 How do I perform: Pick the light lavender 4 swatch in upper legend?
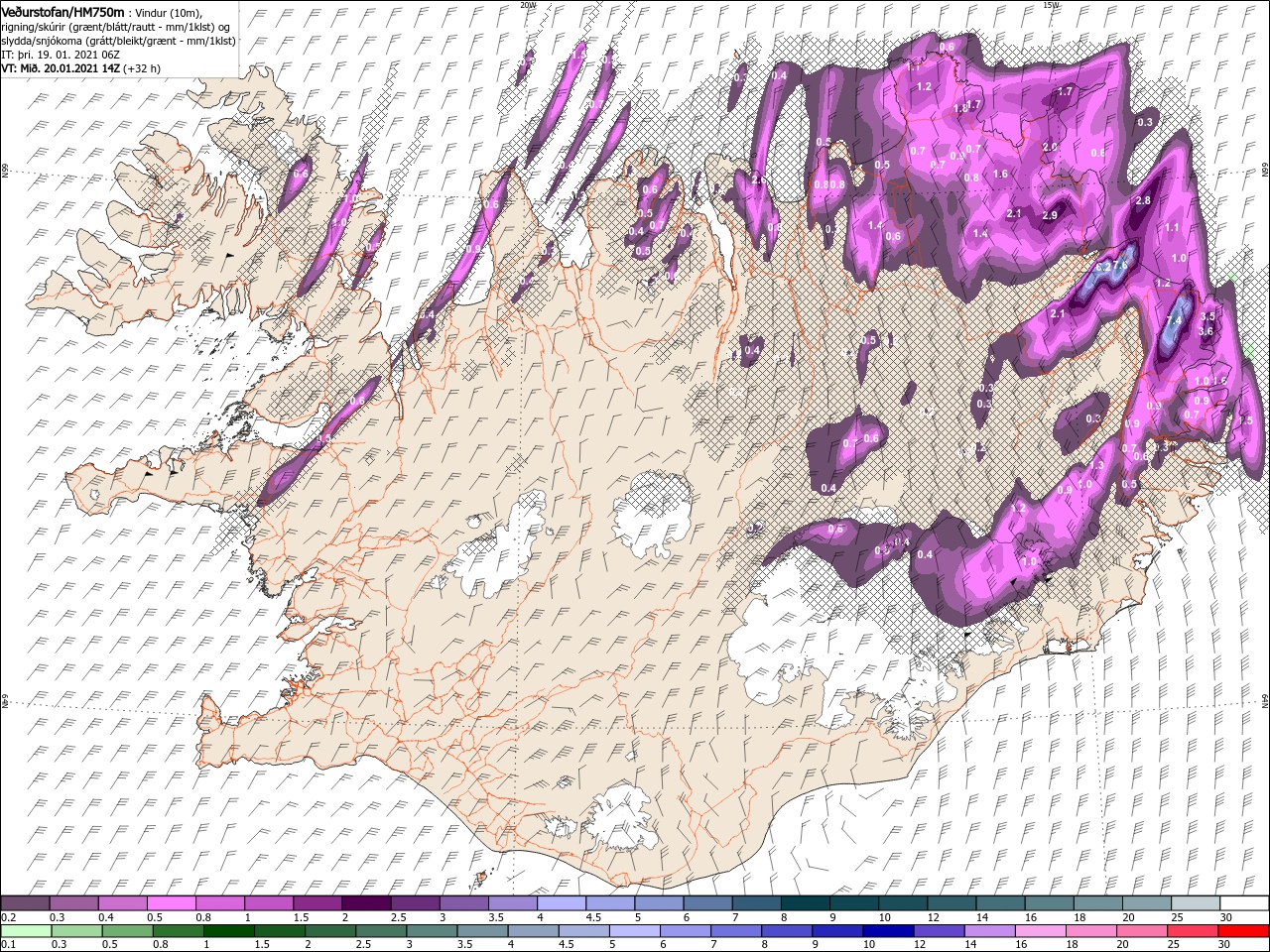click(561, 903)
